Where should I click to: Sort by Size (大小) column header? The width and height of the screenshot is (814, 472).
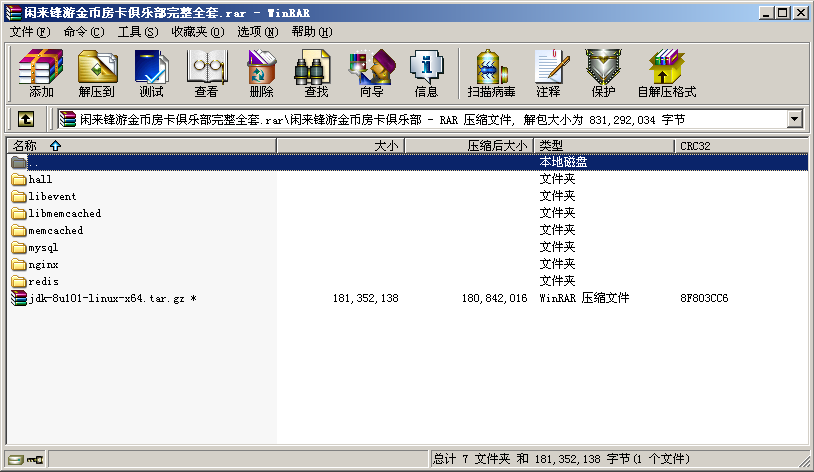pos(340,145)
